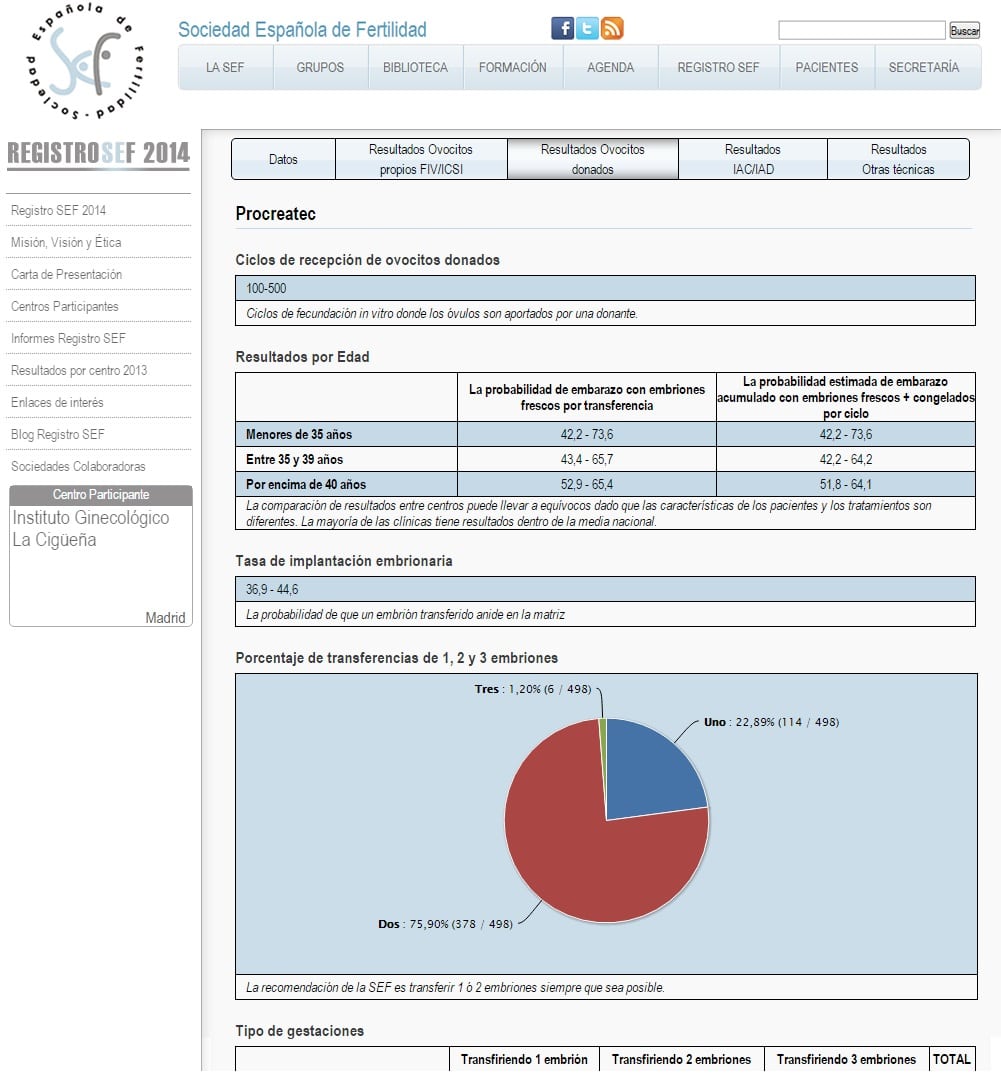The height and width of the screenshot is (1077, 1001).
Task: Open Resultados por centro 2013 link
Action: click(79, 370)
